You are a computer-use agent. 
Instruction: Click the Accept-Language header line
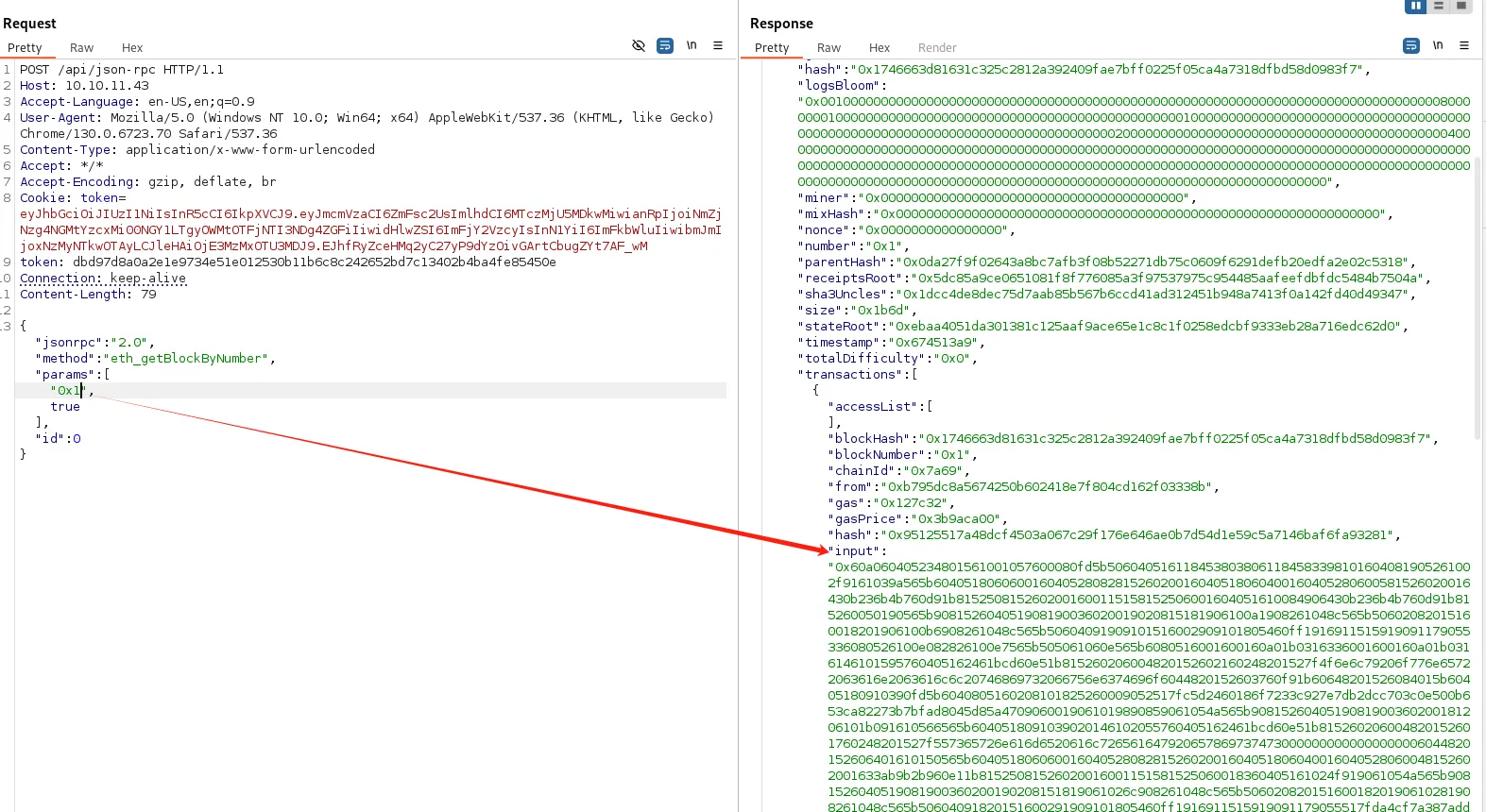pyautogui.click(x=137, y=101)
